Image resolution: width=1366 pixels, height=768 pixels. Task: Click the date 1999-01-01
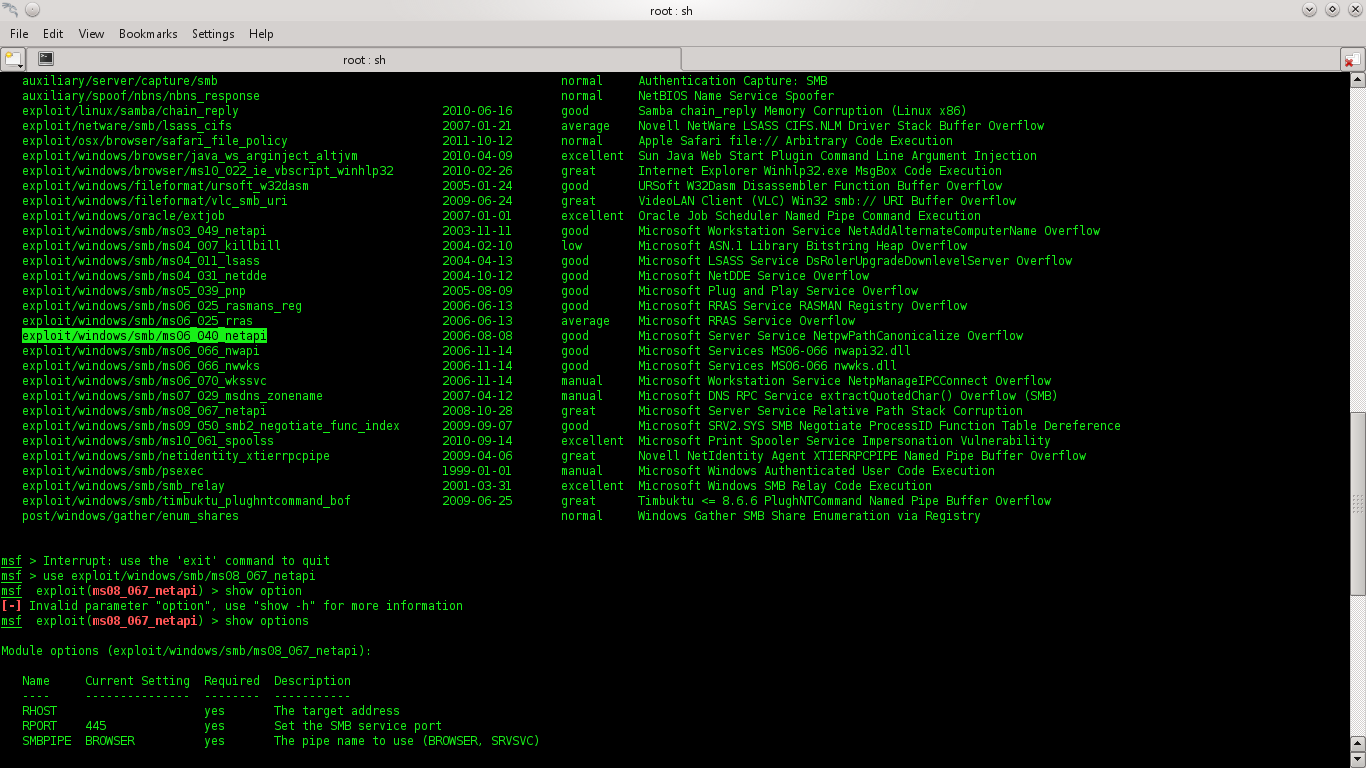pos(477,471)
